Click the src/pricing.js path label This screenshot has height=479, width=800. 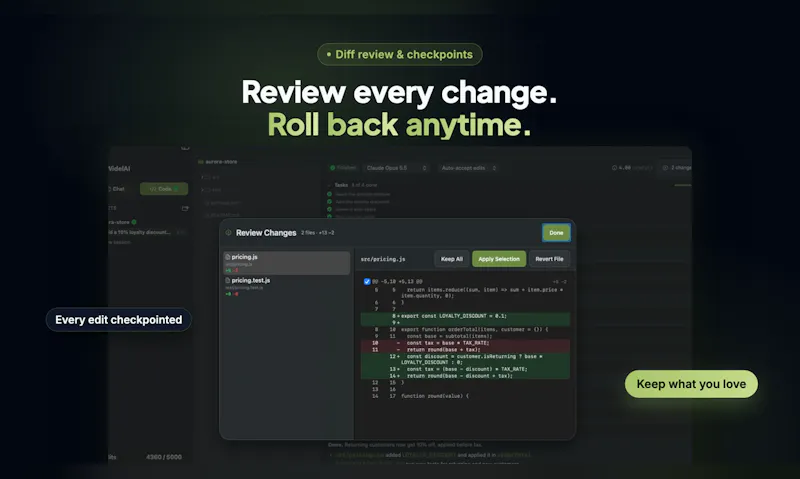(x=383, y=259)
